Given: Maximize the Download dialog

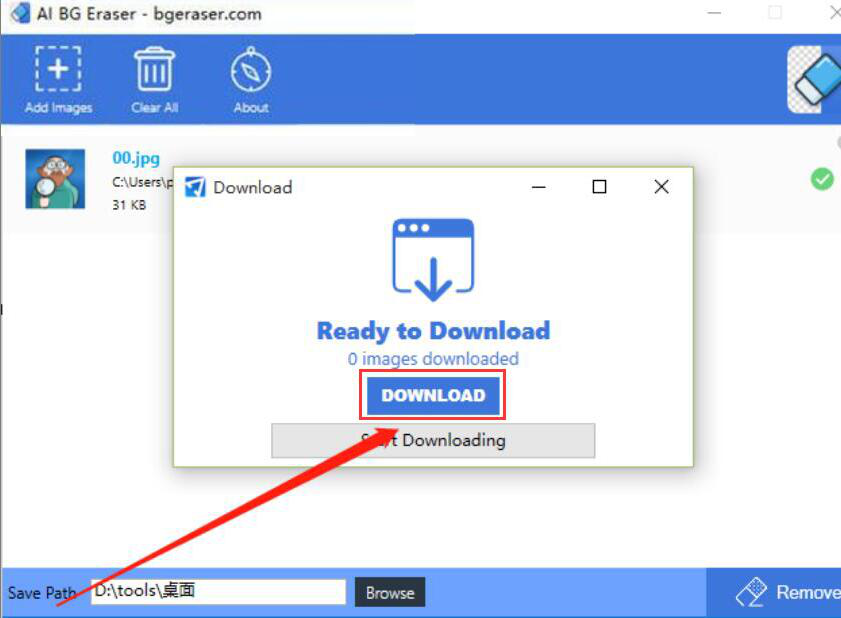Looking at the screenshot, I should [x=599, y=187].
